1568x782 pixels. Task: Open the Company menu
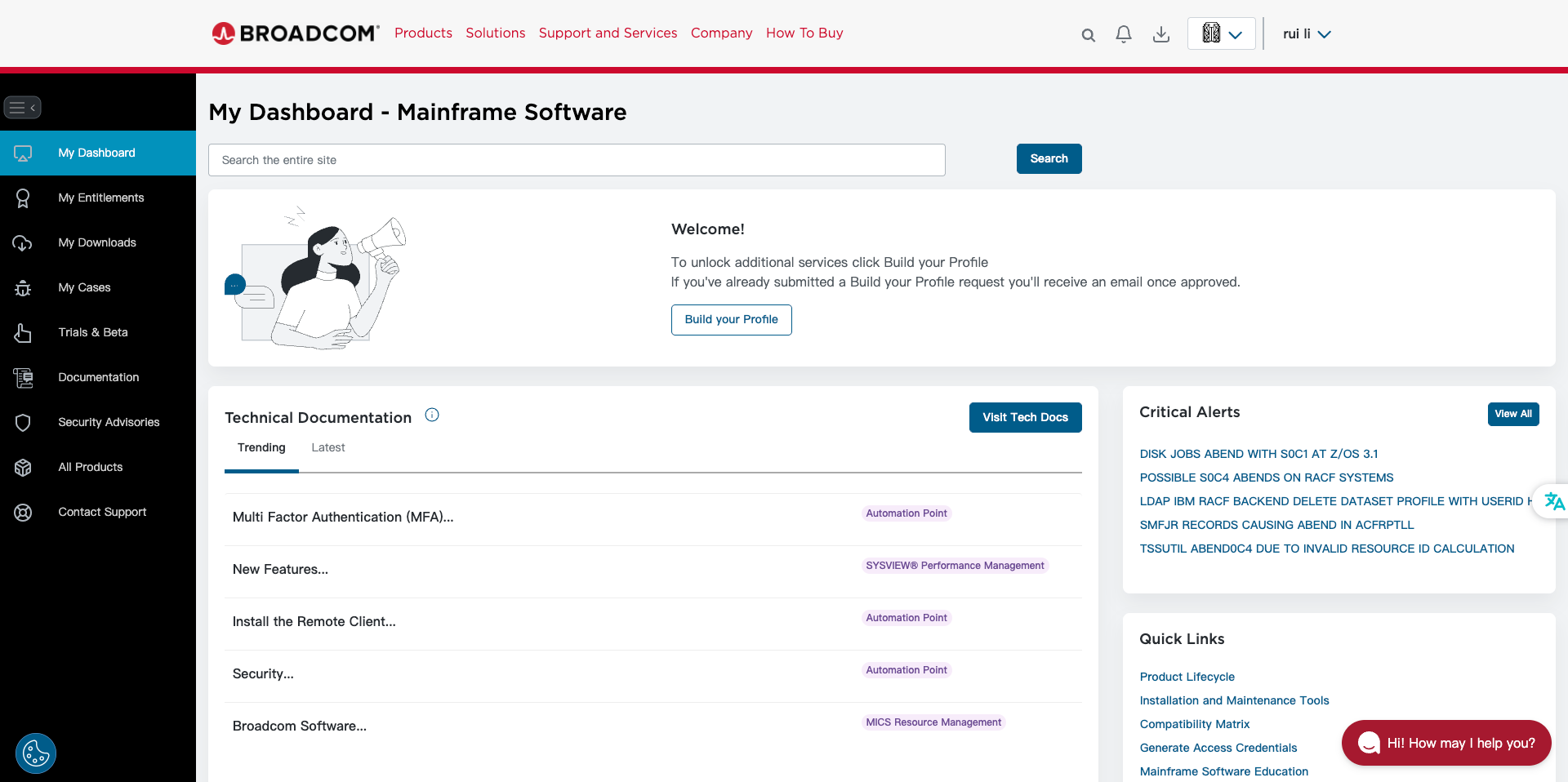click(722, 33)
